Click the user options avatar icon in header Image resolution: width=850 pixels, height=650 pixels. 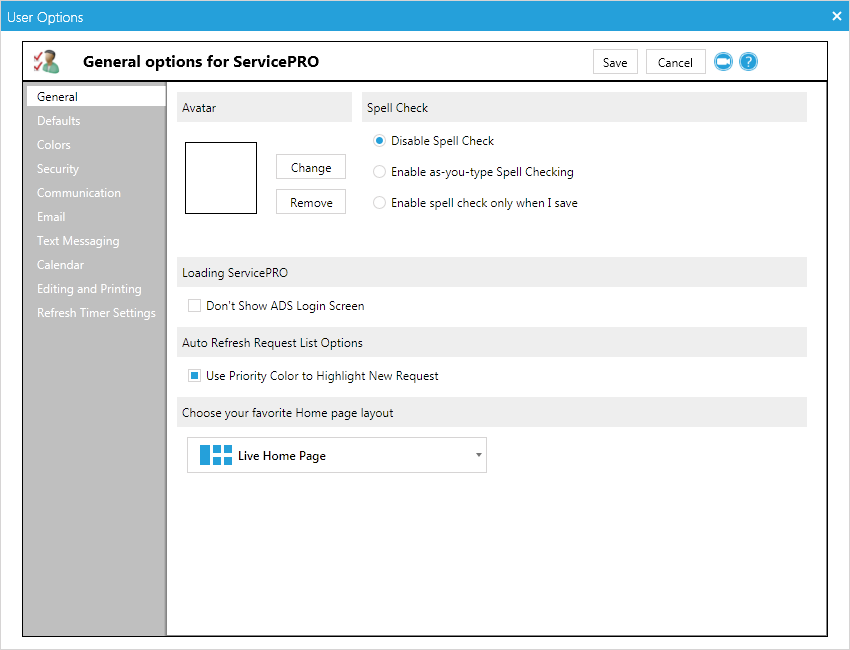47,62
